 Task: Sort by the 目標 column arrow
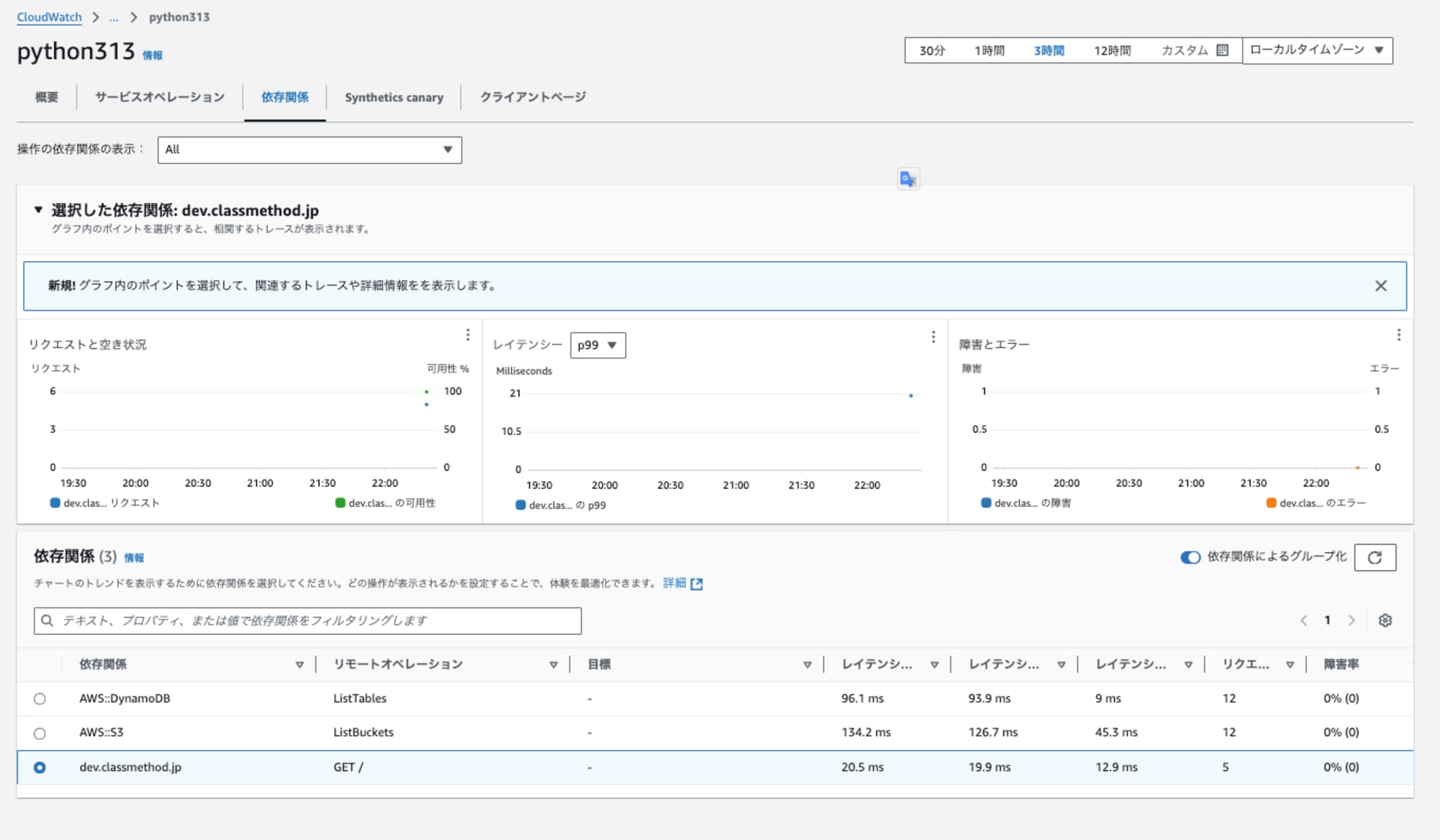pyautogui.click(x=807, y=665)
